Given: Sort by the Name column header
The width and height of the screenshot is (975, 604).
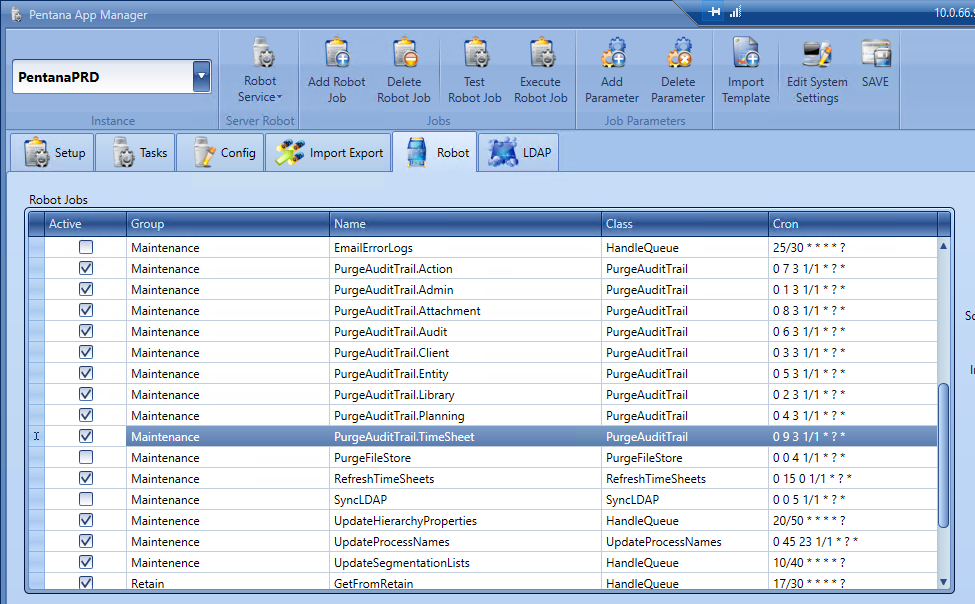Looking at the screenshot, I should pos(466,224).
